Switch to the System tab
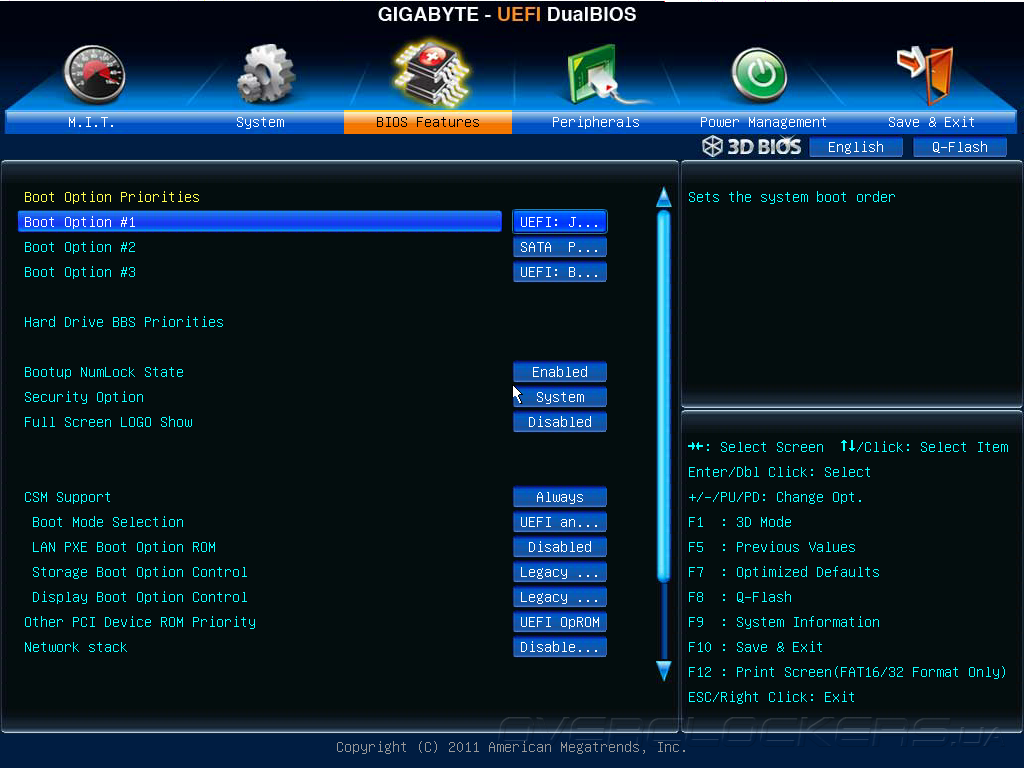Image resolution: width=1024 pixels, height=768 pixels. (x=260, y=122)
